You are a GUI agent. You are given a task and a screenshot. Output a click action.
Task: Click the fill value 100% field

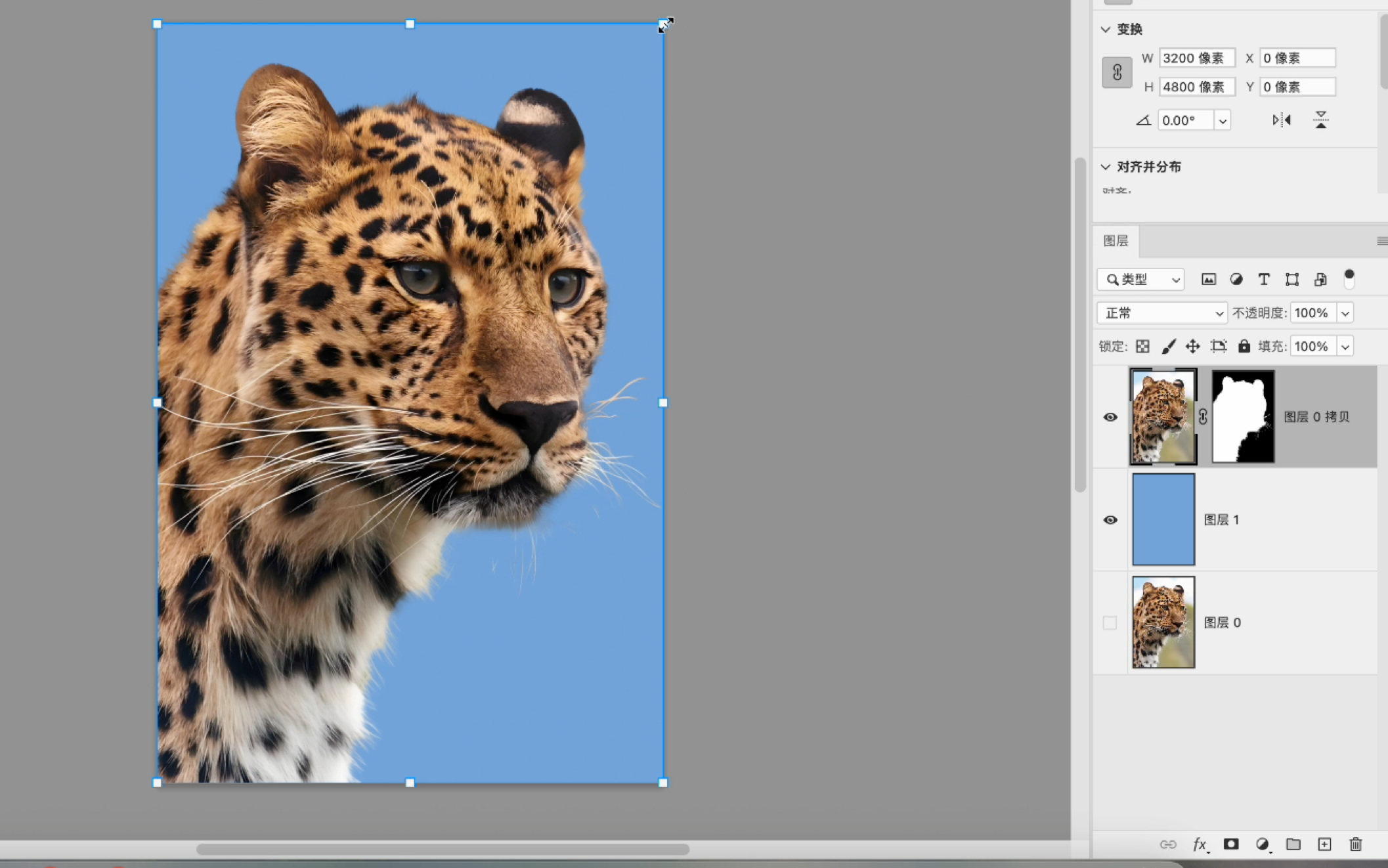tap(1313, 346)
